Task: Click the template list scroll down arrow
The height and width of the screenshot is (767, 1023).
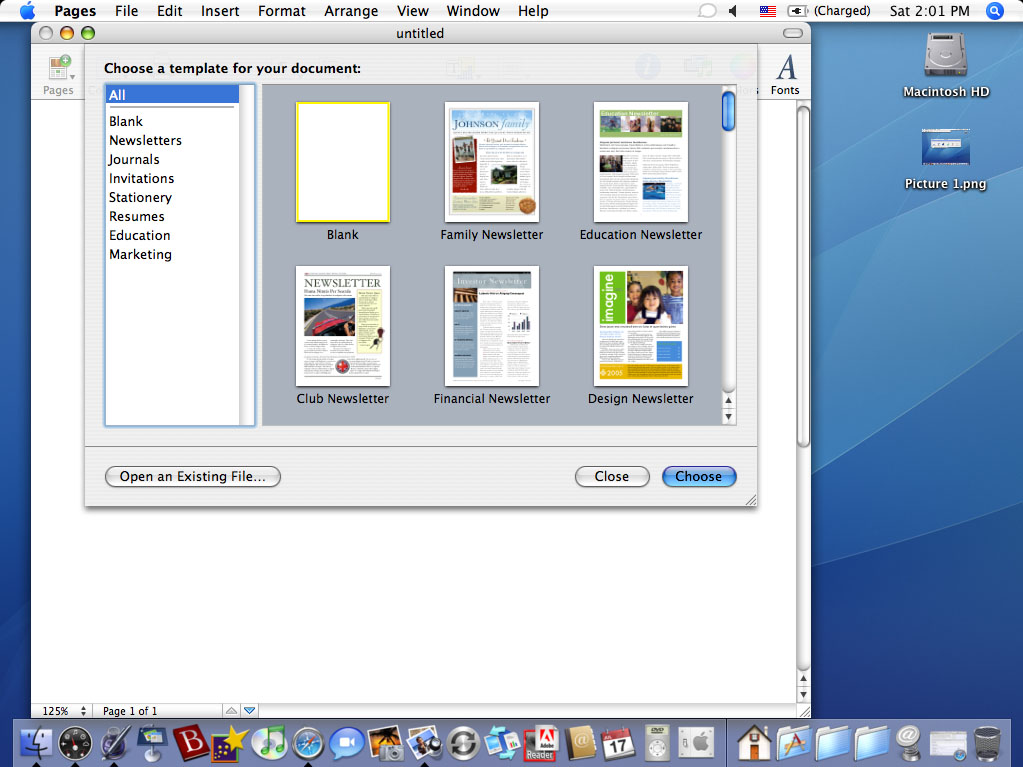Action: pyautogui.click(x=728, y=417)
